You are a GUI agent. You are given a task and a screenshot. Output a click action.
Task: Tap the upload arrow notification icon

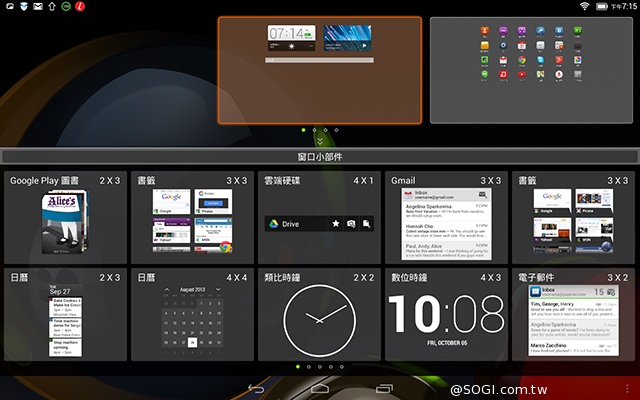(x=52, y=7)
